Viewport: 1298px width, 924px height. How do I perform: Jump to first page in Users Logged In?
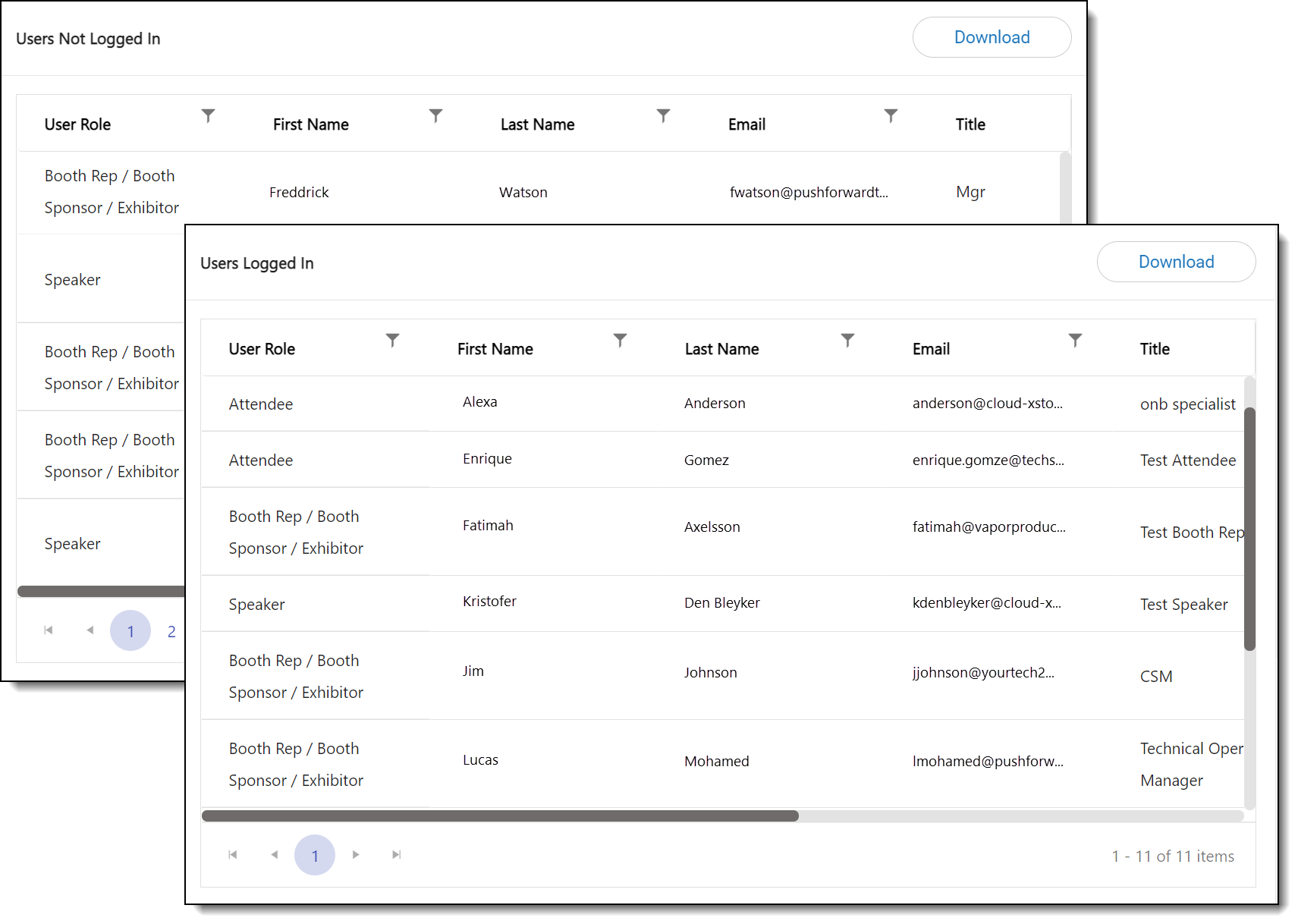pos(233,855)
